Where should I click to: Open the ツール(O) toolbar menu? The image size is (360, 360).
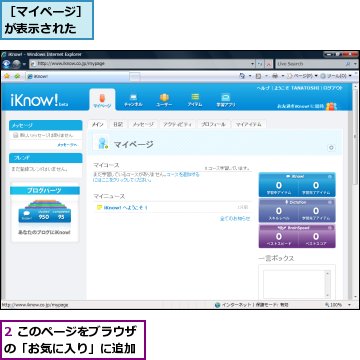tap(336, 76)
